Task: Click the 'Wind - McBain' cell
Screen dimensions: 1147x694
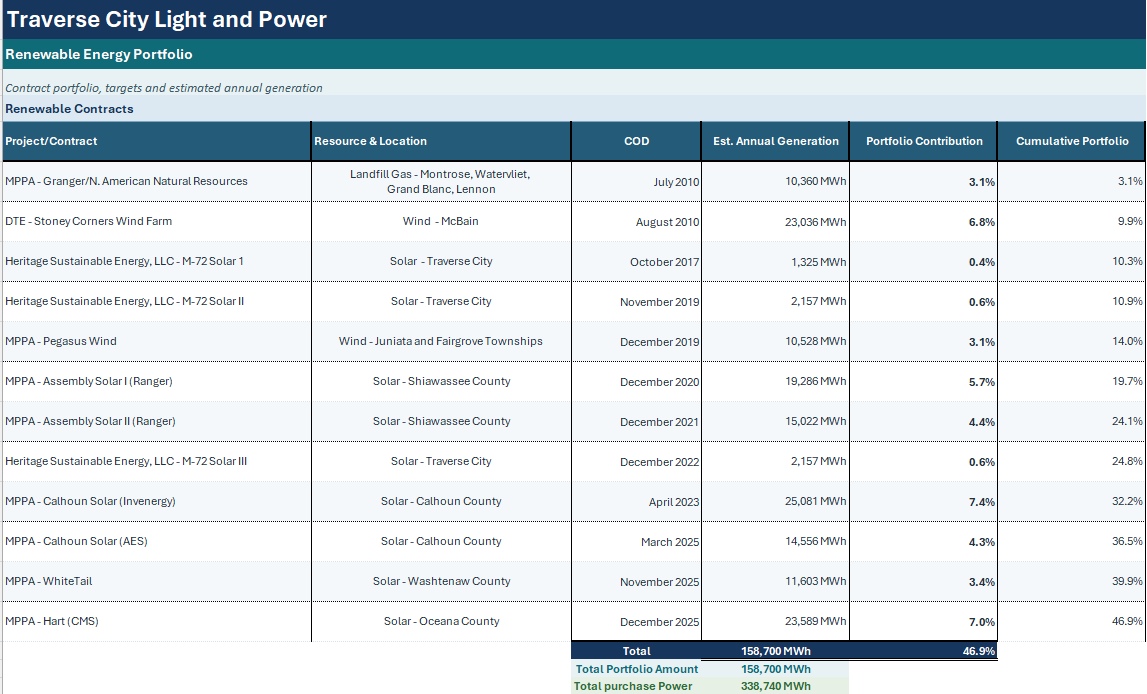Action: point(440,222)
